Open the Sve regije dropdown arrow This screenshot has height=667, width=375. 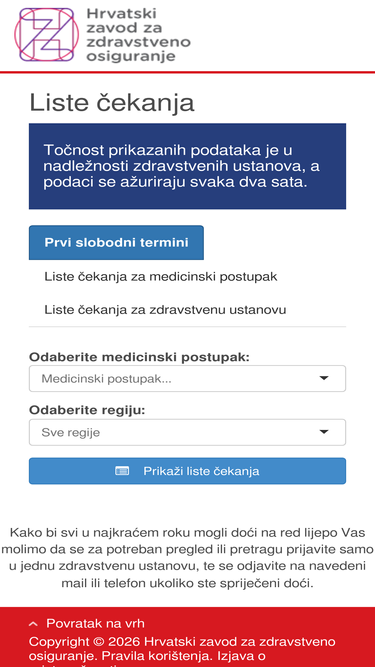click(x=324, y=432)
